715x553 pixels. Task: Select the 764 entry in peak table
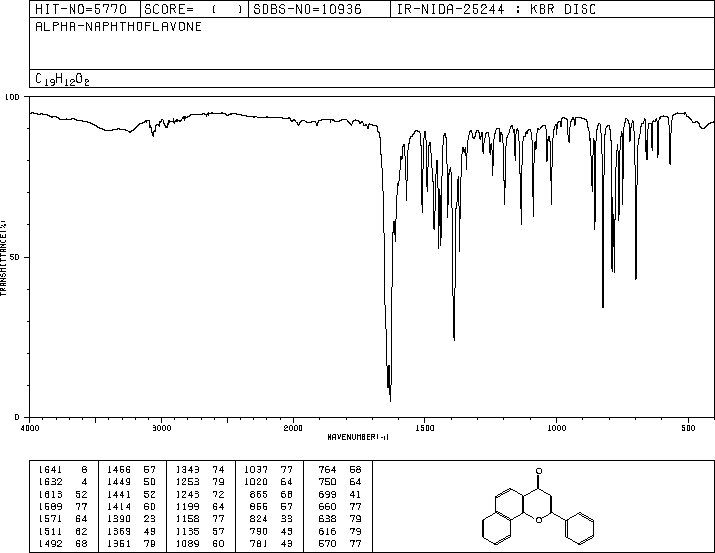click(x=340, y=469)
